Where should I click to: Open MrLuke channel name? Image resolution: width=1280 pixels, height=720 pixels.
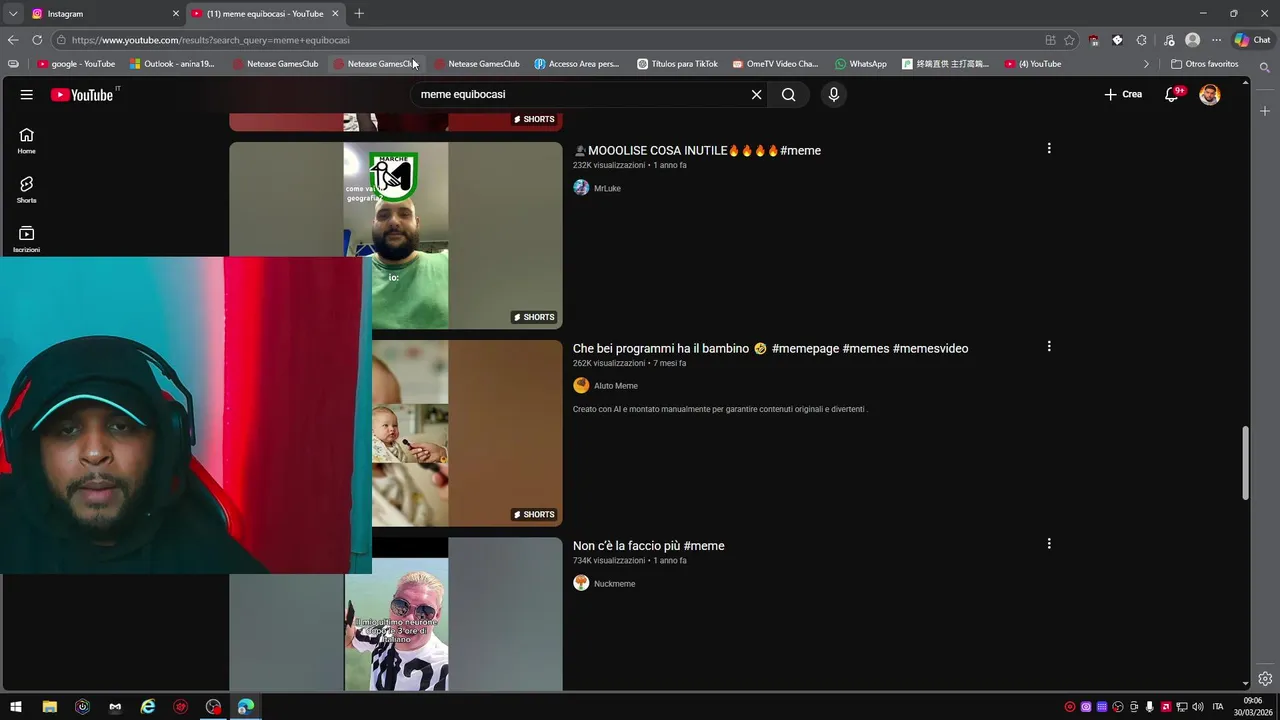click(x=607, y=188)
